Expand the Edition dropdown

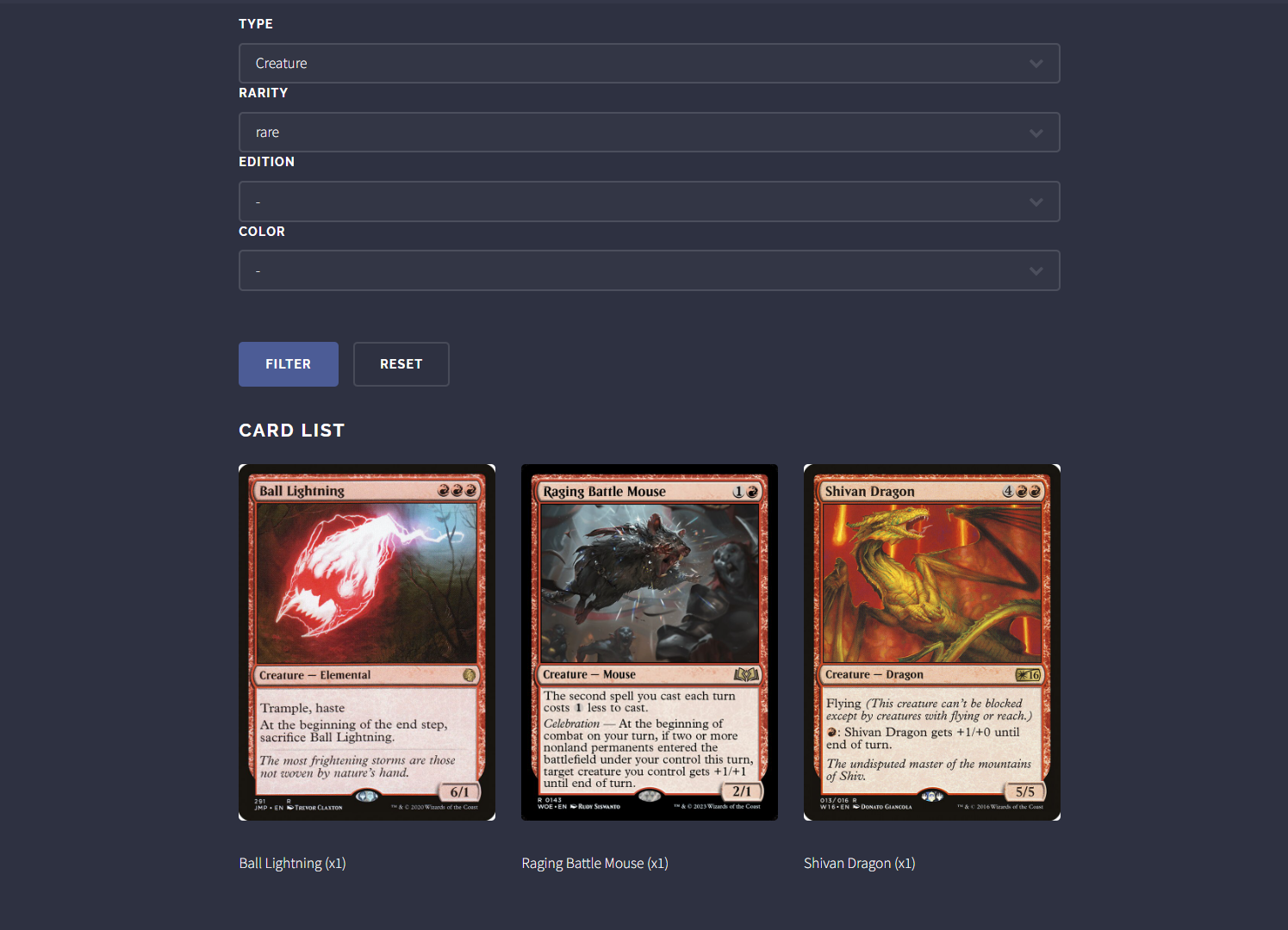coord(649,201)
